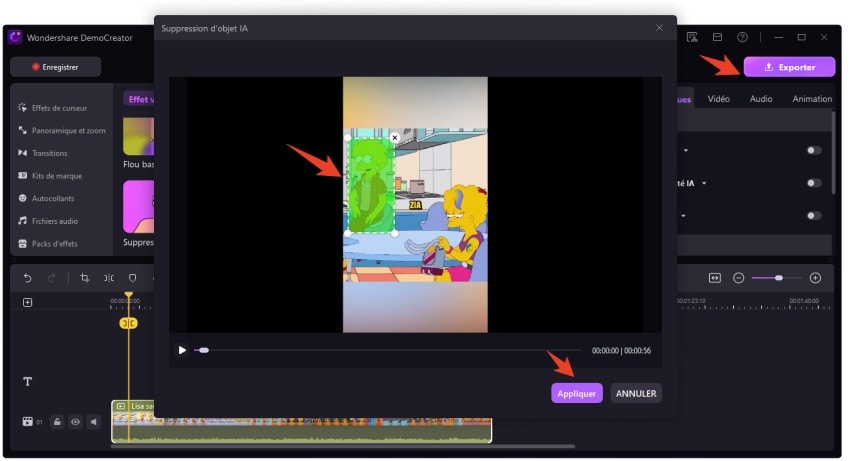Switch to the Animation properties tab
The height and width of the screenshot is (461, 850).
pyautogui.click(x=812, y=99)
